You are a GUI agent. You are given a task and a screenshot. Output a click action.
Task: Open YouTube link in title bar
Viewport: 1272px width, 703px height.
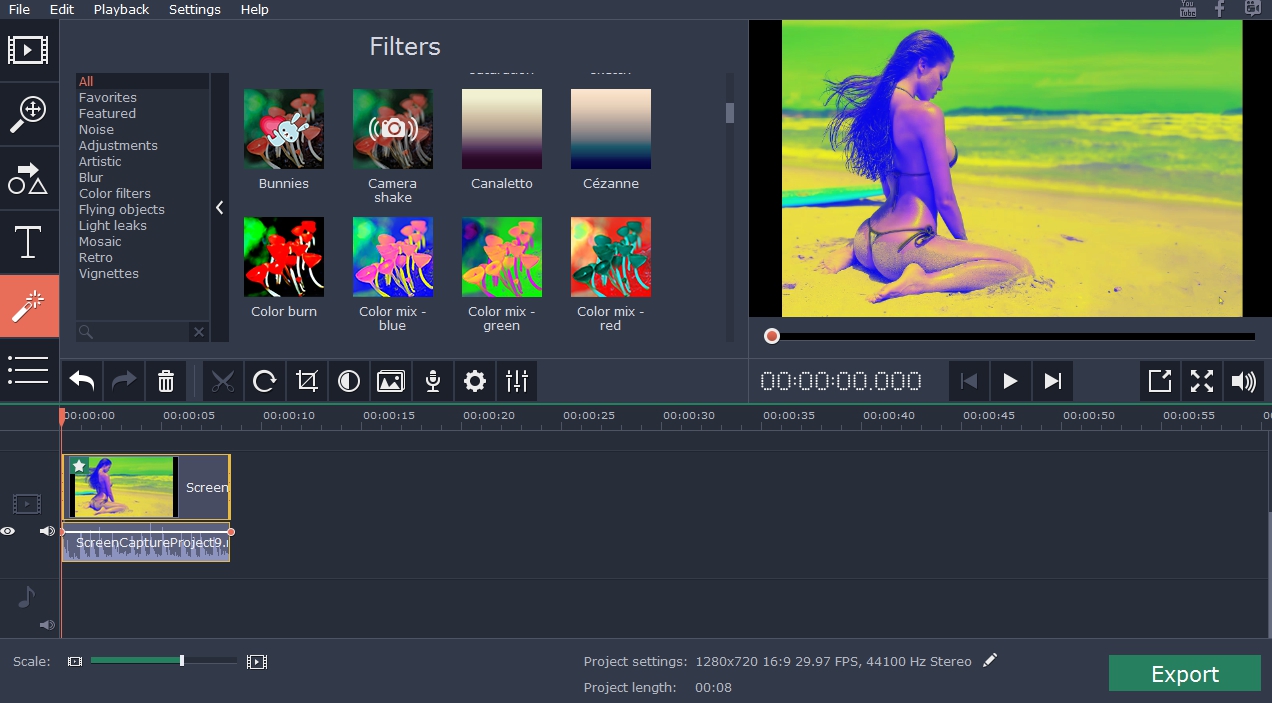coord(1188,9)
